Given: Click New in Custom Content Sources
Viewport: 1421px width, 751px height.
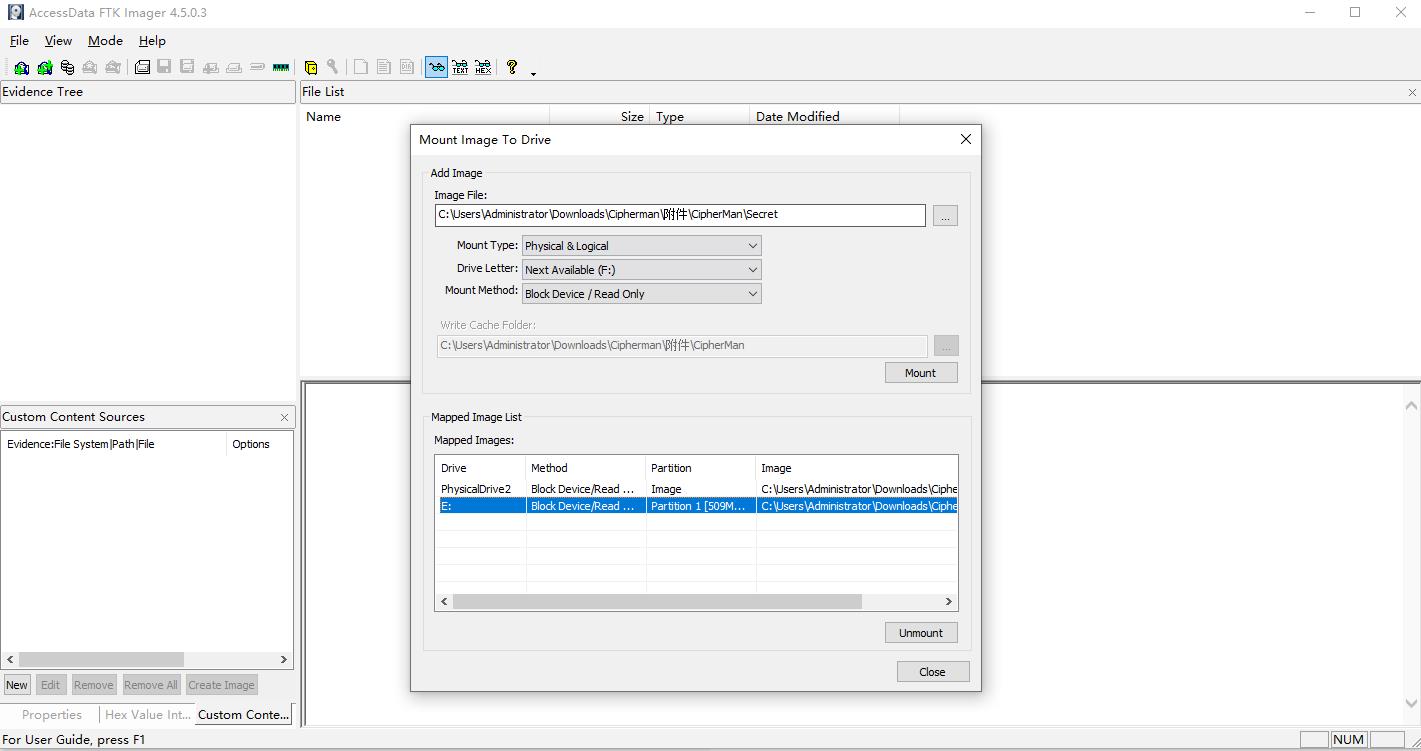Looking at the screenshot, I should [x=17, y=685].
